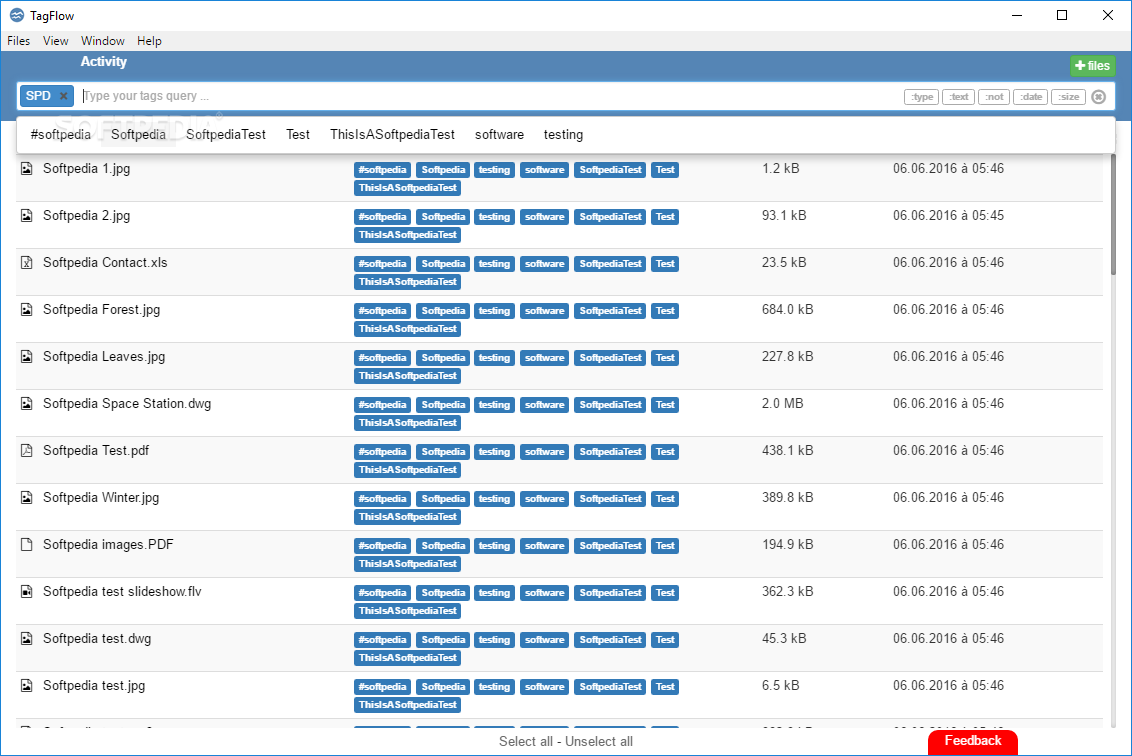Click #softpedia tag on Softpedia 1.jpg row
Viewport: 1132px width, 756px height.
click(x=383, y=170)
